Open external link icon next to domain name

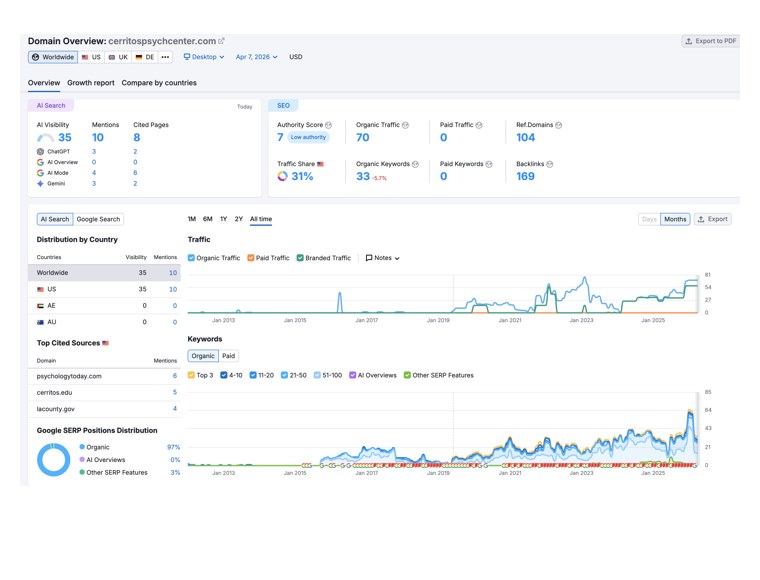click(221, 41)
